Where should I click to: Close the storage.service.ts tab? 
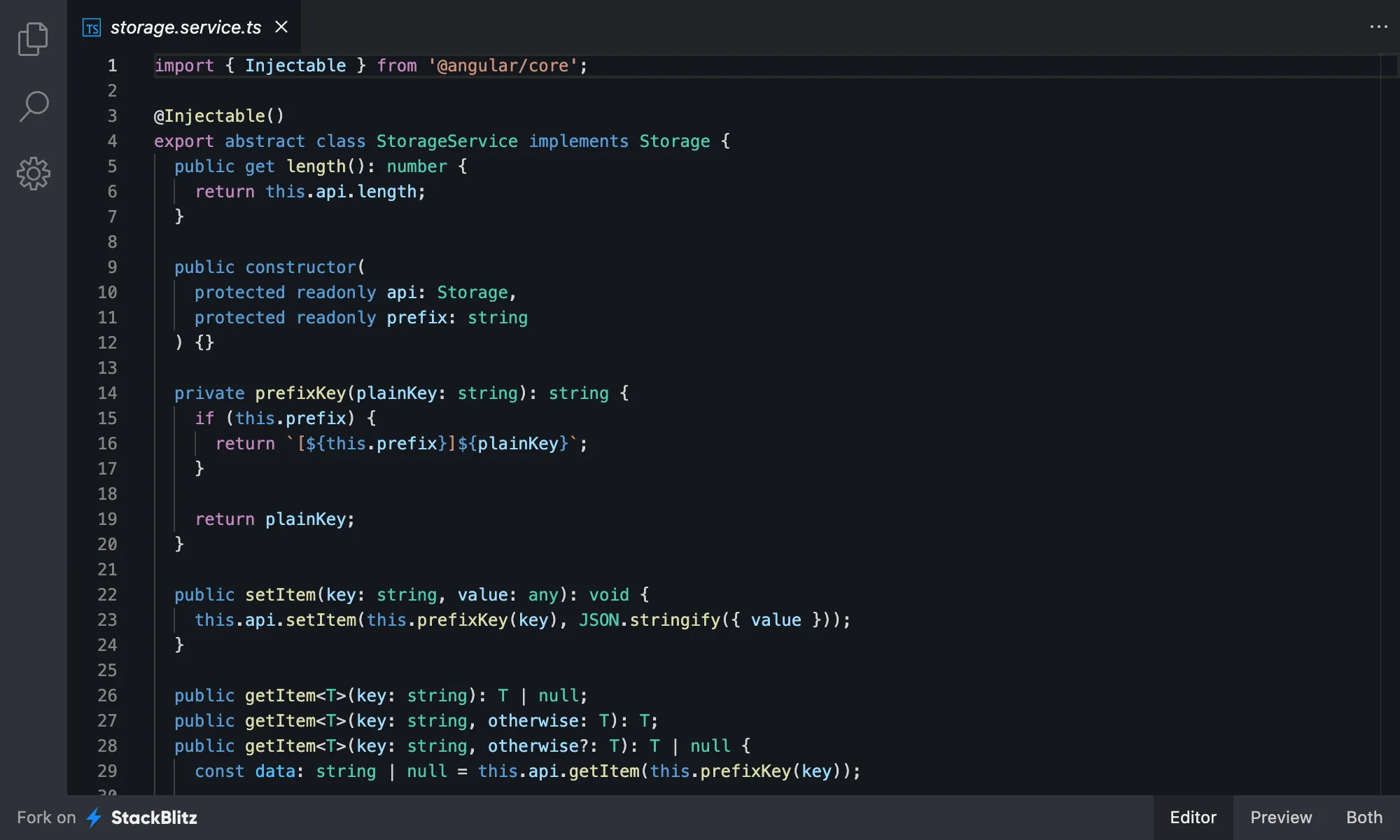pos(281,27)
